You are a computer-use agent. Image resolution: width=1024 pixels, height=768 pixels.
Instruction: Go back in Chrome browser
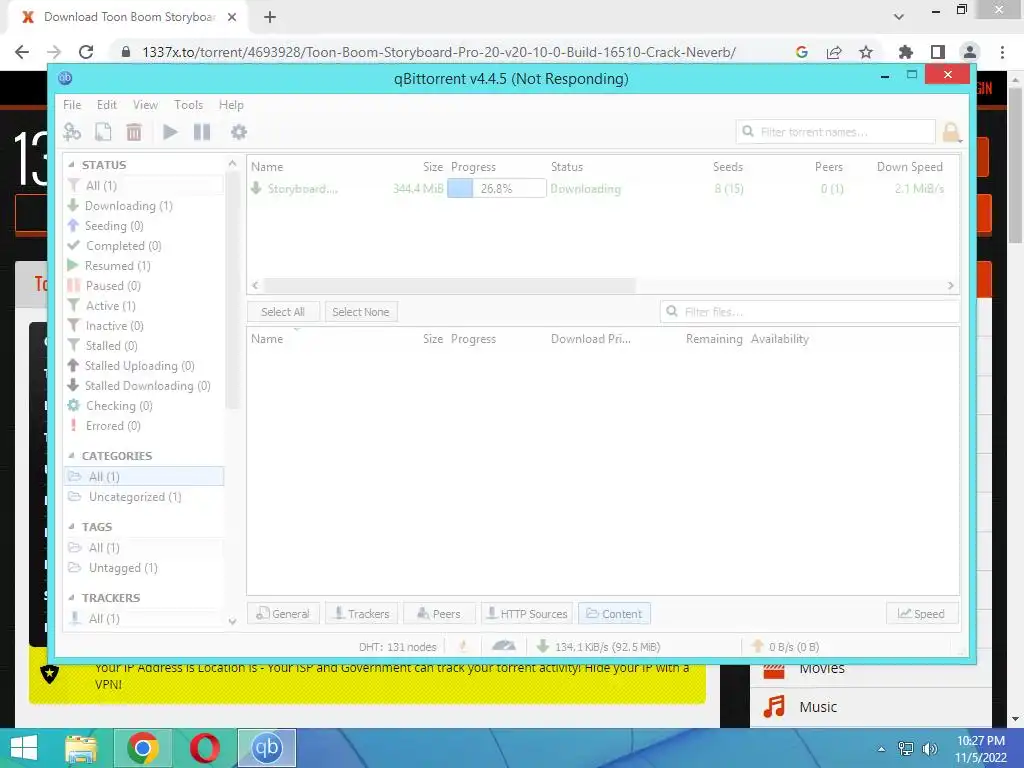(x=22, y=52)
